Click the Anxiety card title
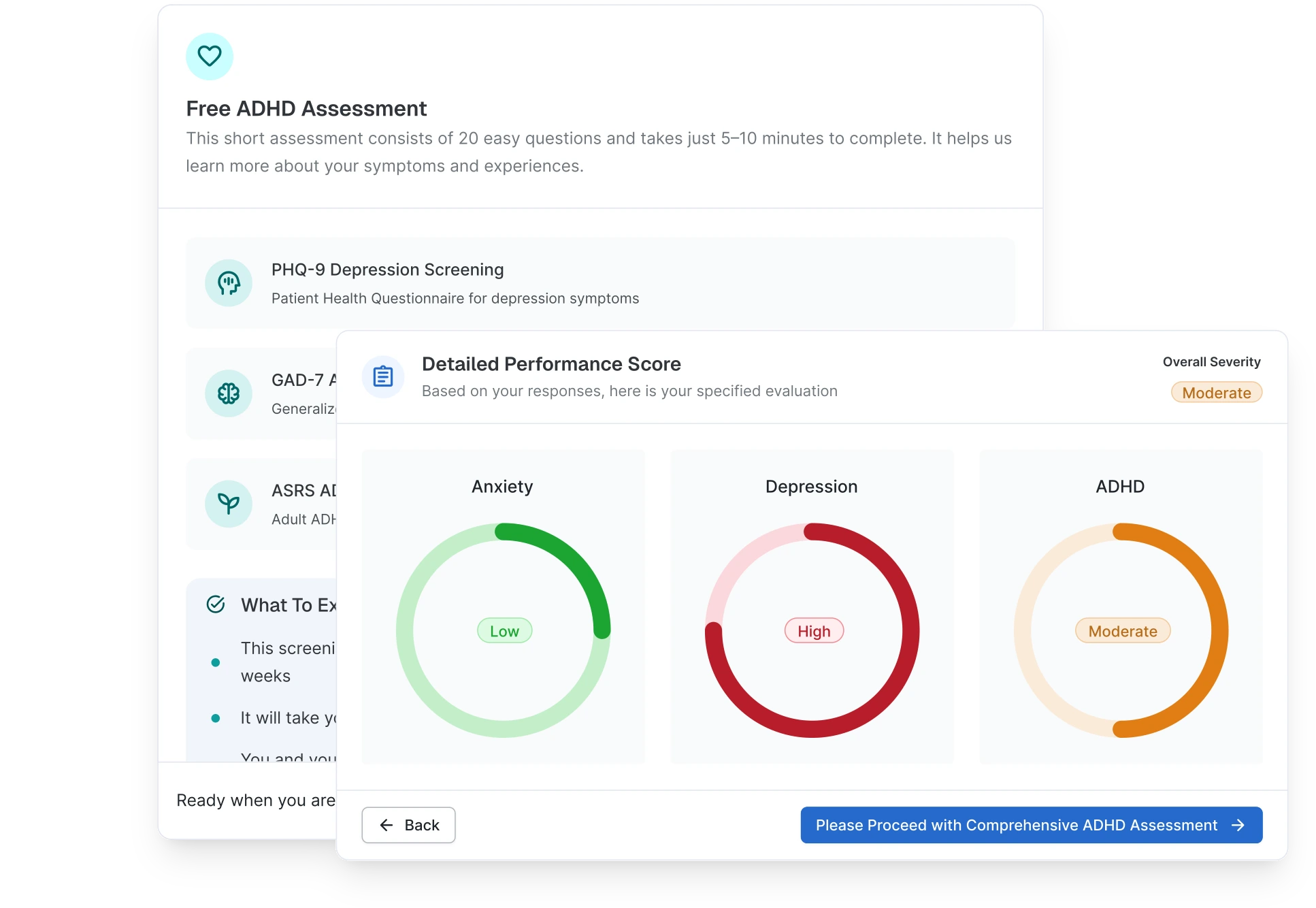This screenshot has width=1316, height=908. coord(502,487)
